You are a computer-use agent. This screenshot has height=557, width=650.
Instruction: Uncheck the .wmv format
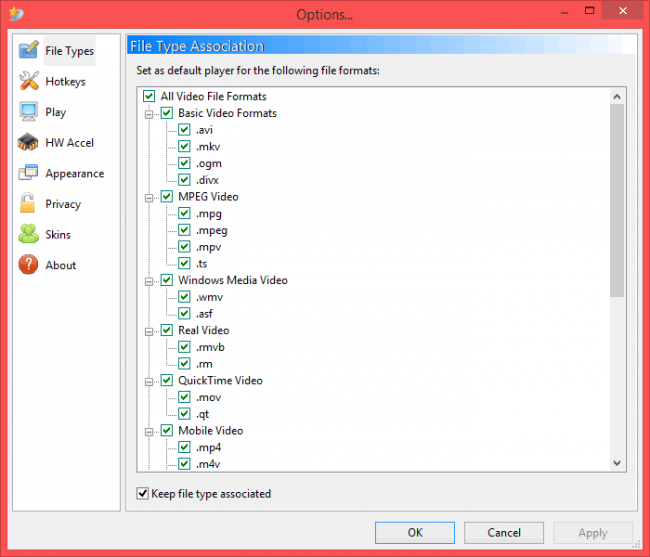tap(184, 297)
